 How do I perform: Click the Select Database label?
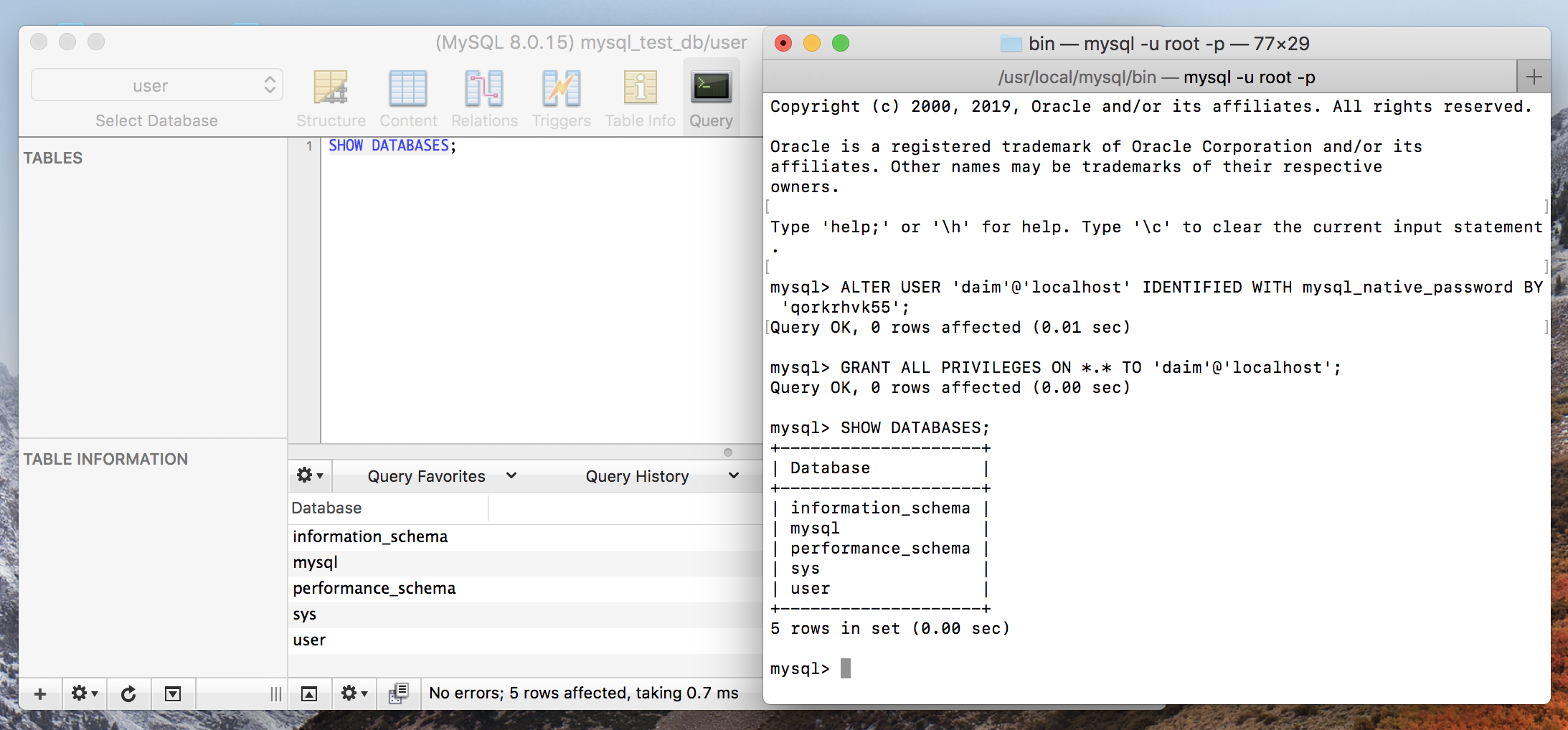[x=156, y=120]
